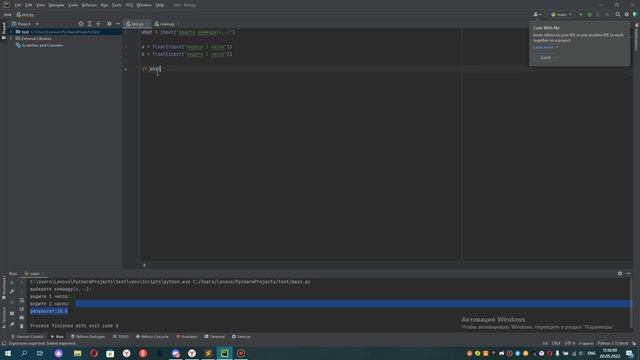The width and height of the screenshot is (640, 360).
Task: Toggle soft-wrap icon in Run panel
Action: coord(22,300)
